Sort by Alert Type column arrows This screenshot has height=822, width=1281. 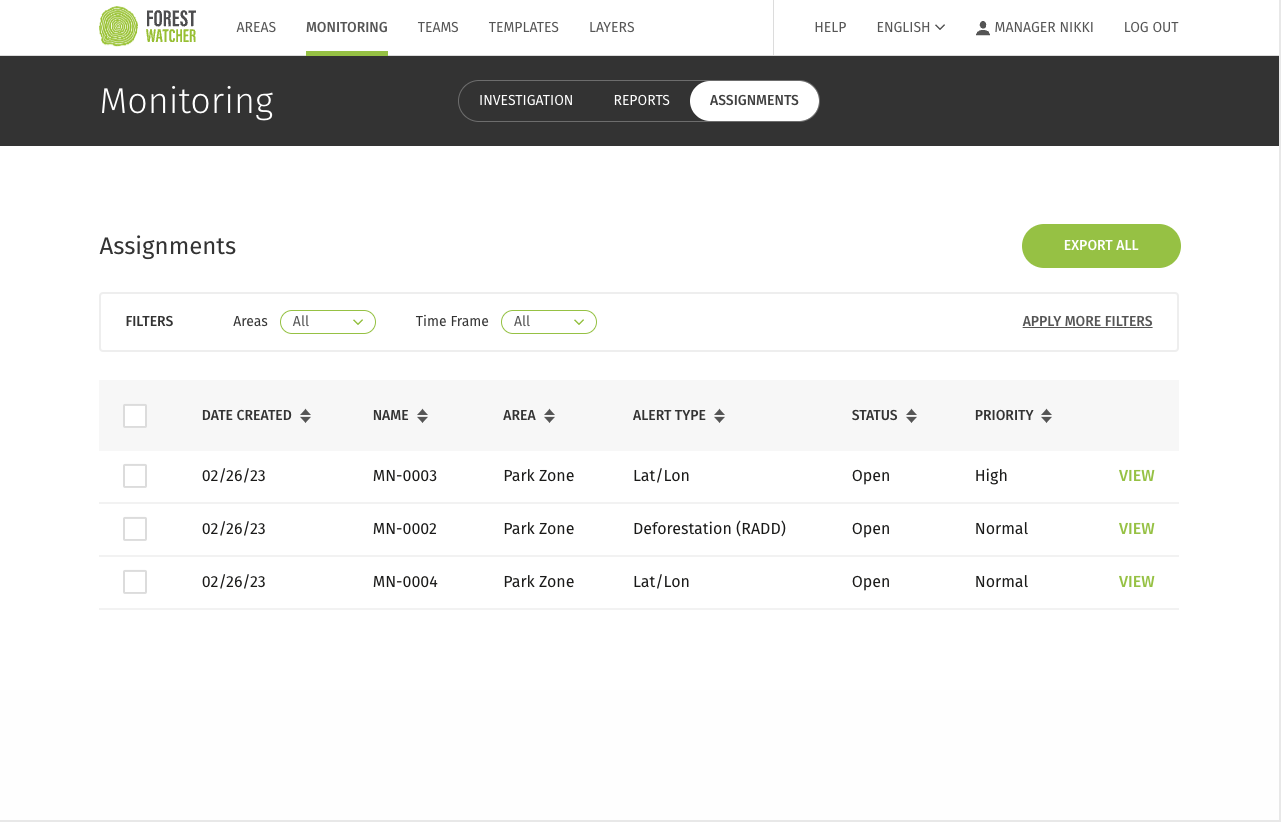tap(719, 416)
